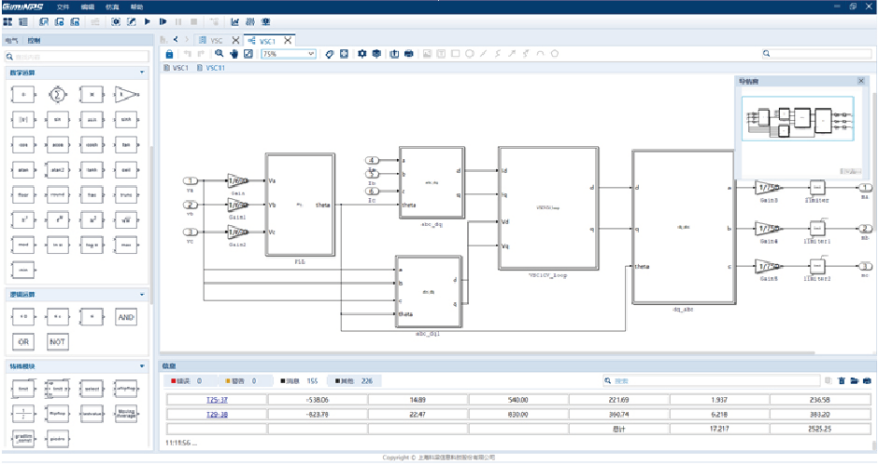Click the lock icon in canvas toolbar
Viewport: 878px width, 464px height.
tap(168, 54)
